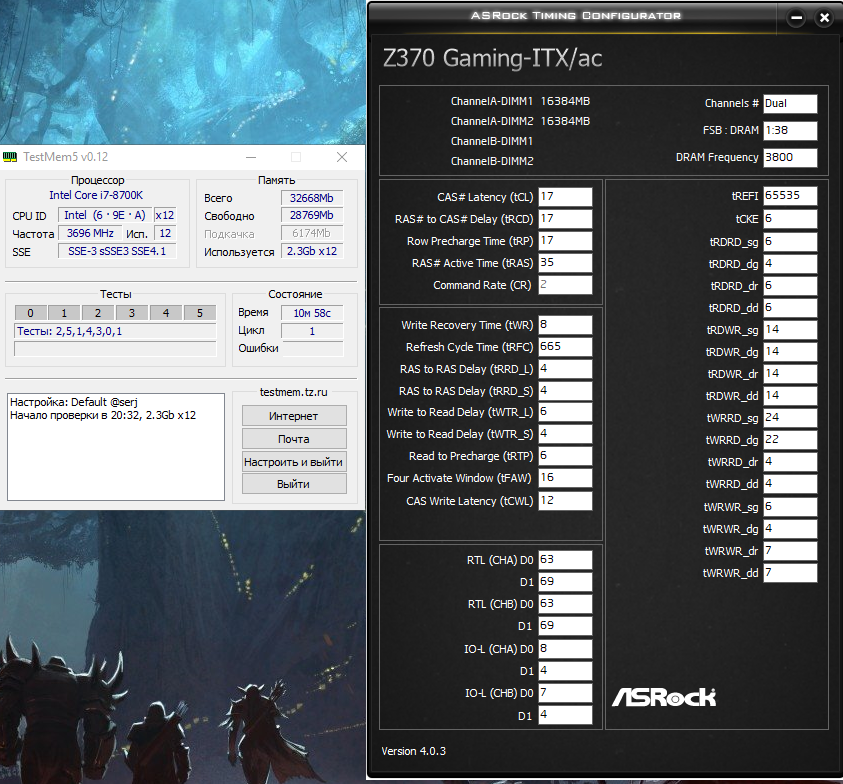
Task: Click the RAS# Active Time (tRAS) field
Action: 565,262
